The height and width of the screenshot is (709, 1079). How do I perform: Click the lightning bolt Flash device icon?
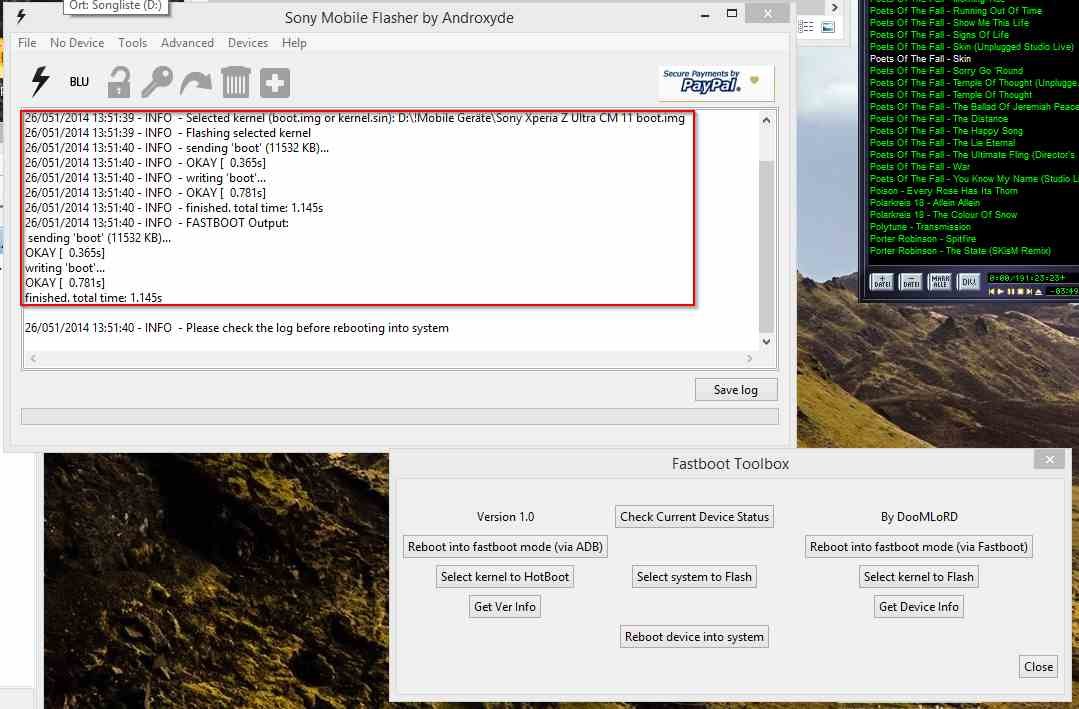point(41,82)
